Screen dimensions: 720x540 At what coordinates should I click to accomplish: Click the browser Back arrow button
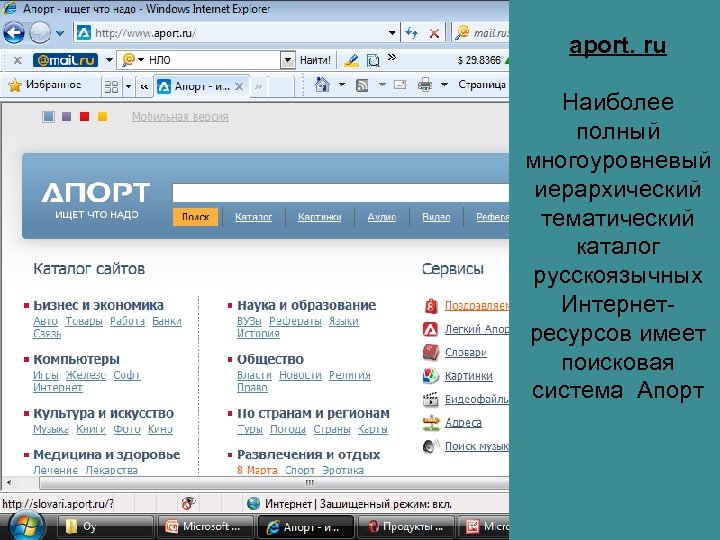point(13,33)
